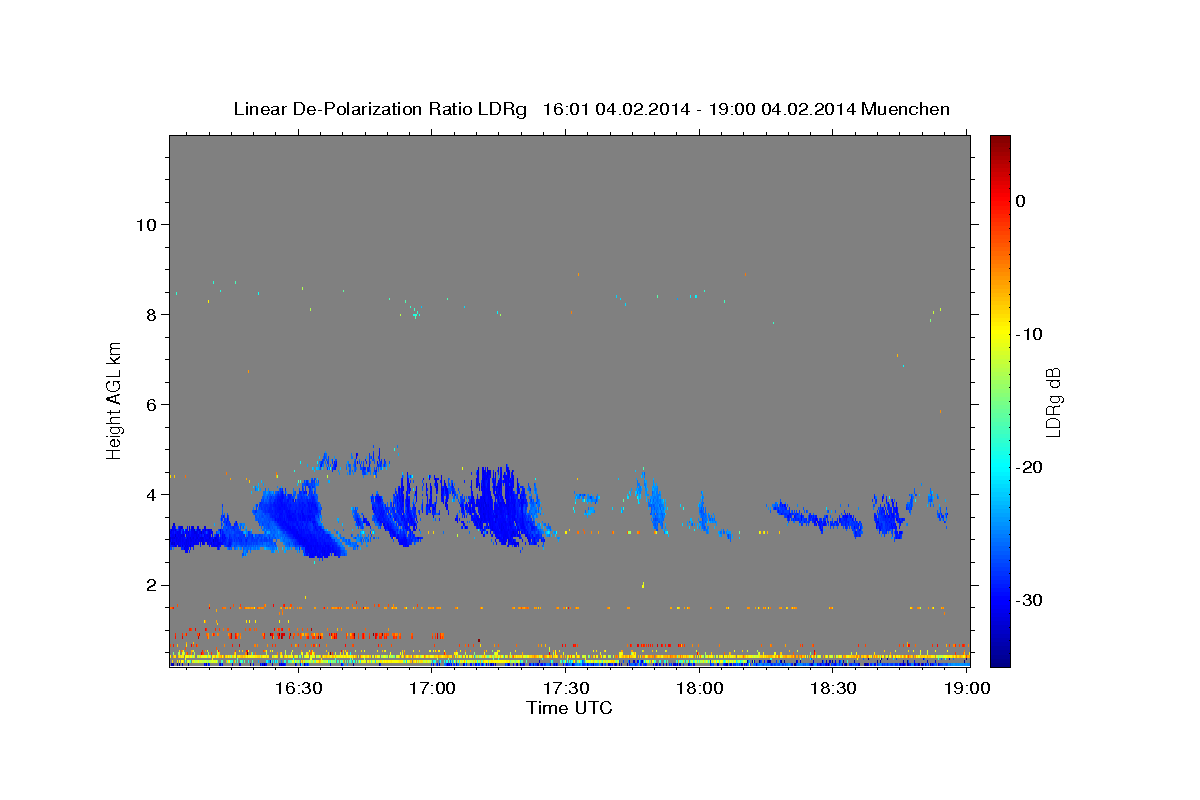This screenshot has width=1200, height=800.
Task: Click the 'Height AGL km' axis title
Action: pyautogui.click(x=114, y=400)
